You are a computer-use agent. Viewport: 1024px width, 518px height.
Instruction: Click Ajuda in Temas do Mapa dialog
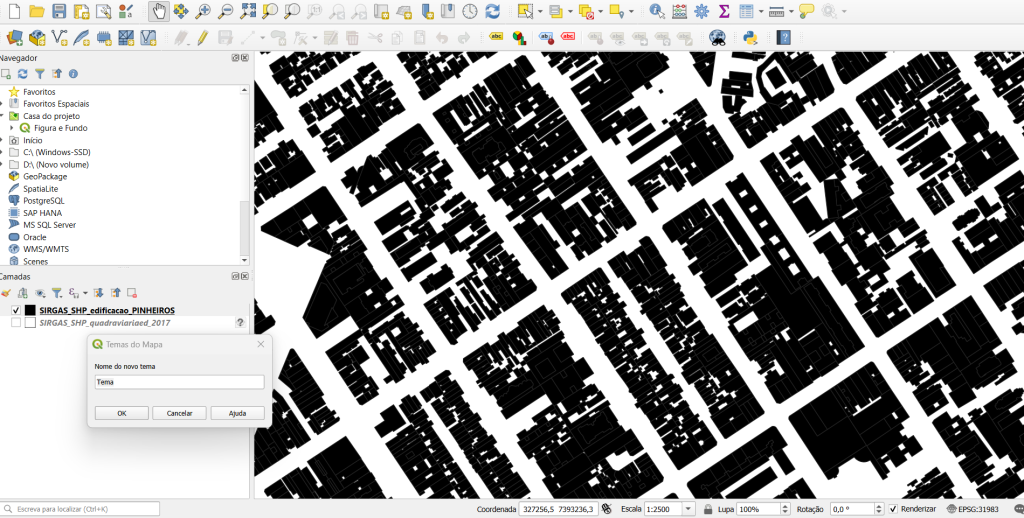[238, 413]
